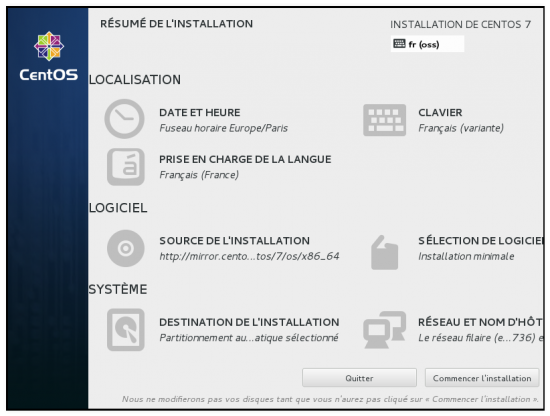Screen dimensions: 550x416
Task: Click the text Fuseau horaire Europe/Paris
Action: click(x=223, y=128)
